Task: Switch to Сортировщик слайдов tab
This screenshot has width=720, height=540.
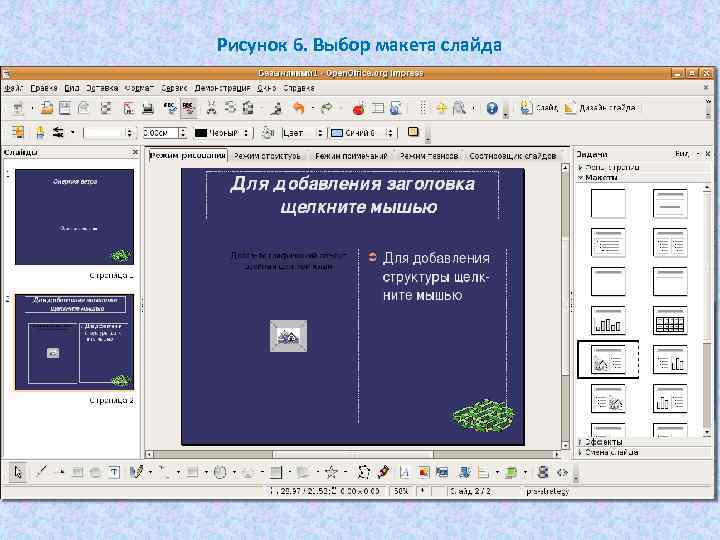Action: tap(512, 156)
